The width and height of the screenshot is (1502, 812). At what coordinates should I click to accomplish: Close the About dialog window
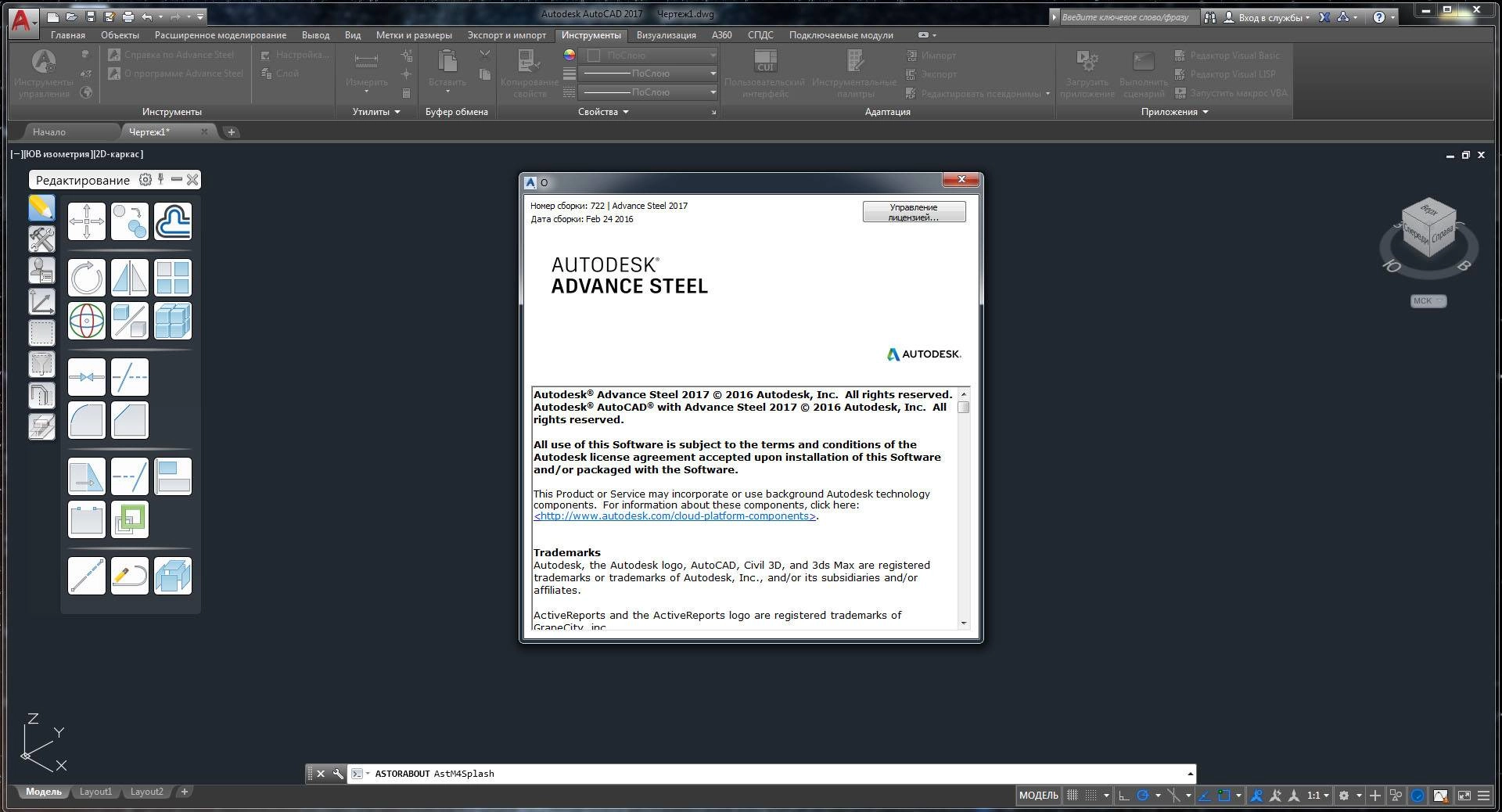point(961,180)
